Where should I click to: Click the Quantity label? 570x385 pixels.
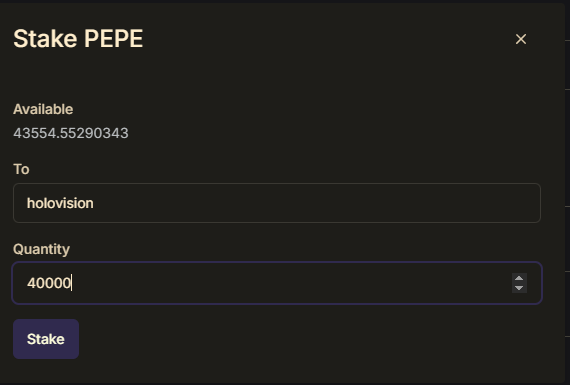[41, 249]
